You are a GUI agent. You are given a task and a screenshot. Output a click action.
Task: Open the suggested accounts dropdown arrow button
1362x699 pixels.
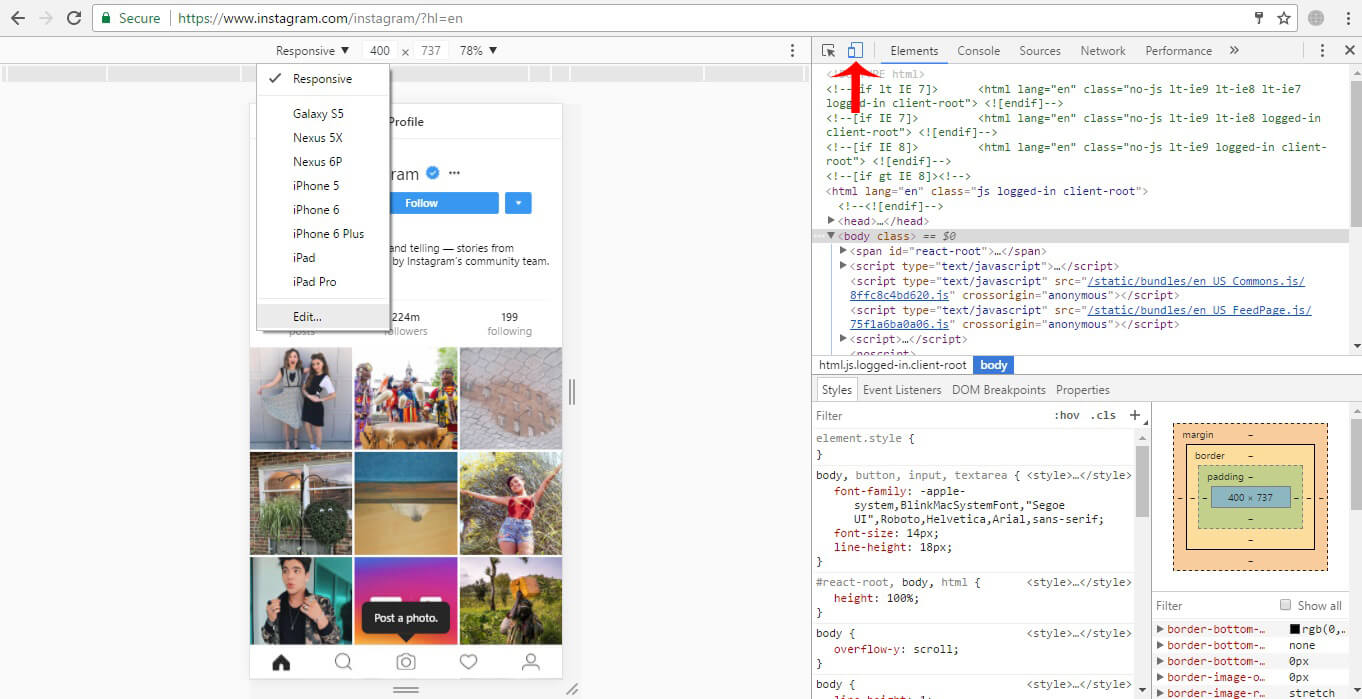tap(518, 203)
